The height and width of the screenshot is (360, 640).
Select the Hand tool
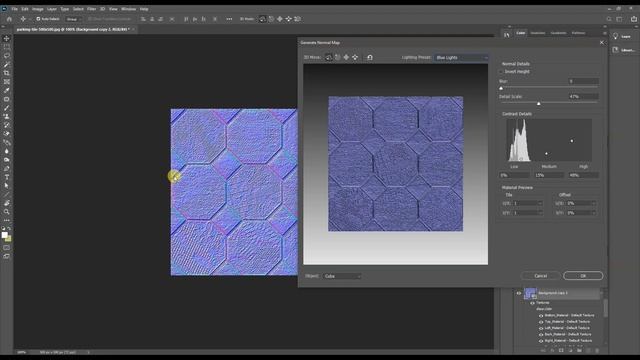pyautogui.click(x=7, y=203)
